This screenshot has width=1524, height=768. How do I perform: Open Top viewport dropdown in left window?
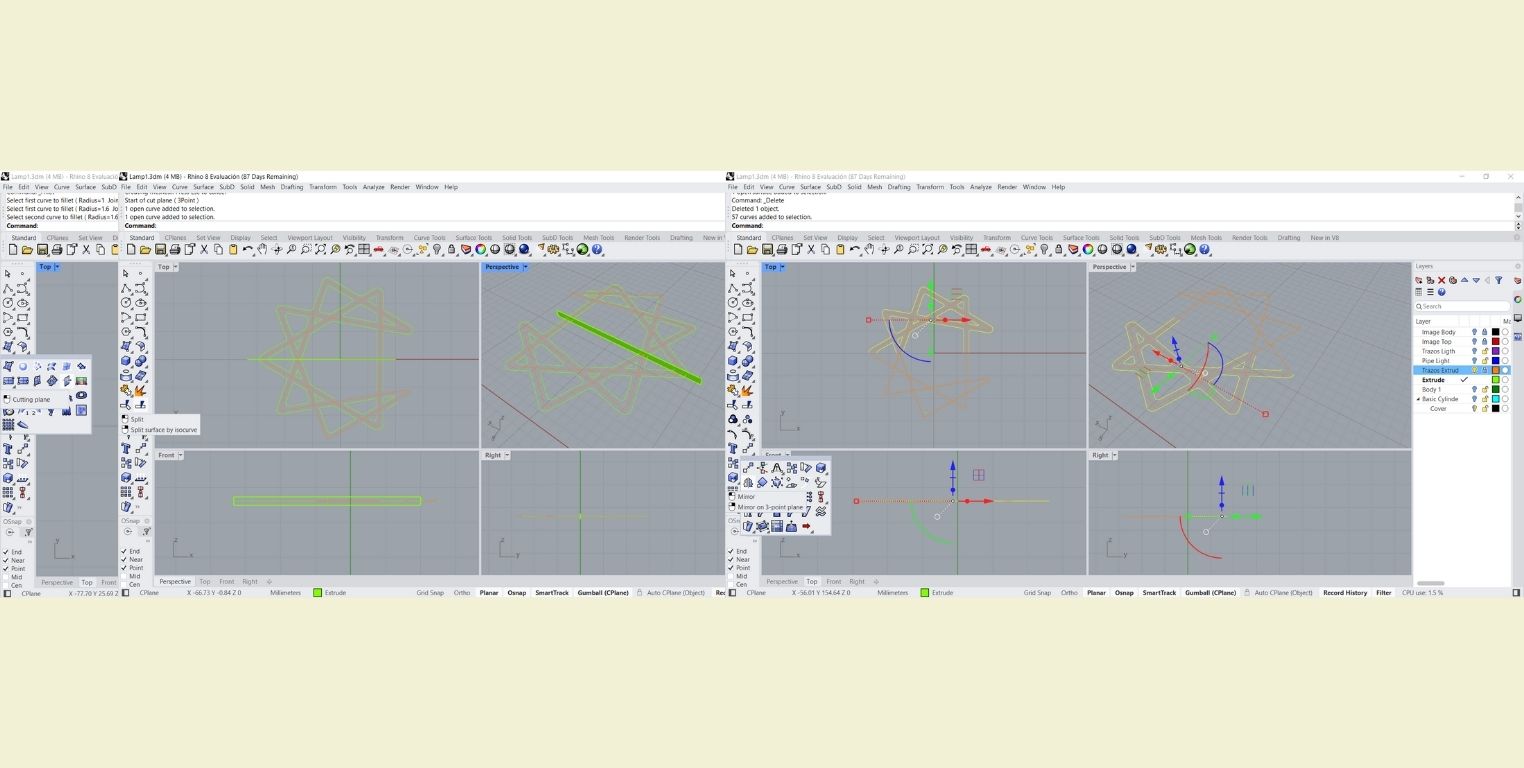(x=57, y=267)
